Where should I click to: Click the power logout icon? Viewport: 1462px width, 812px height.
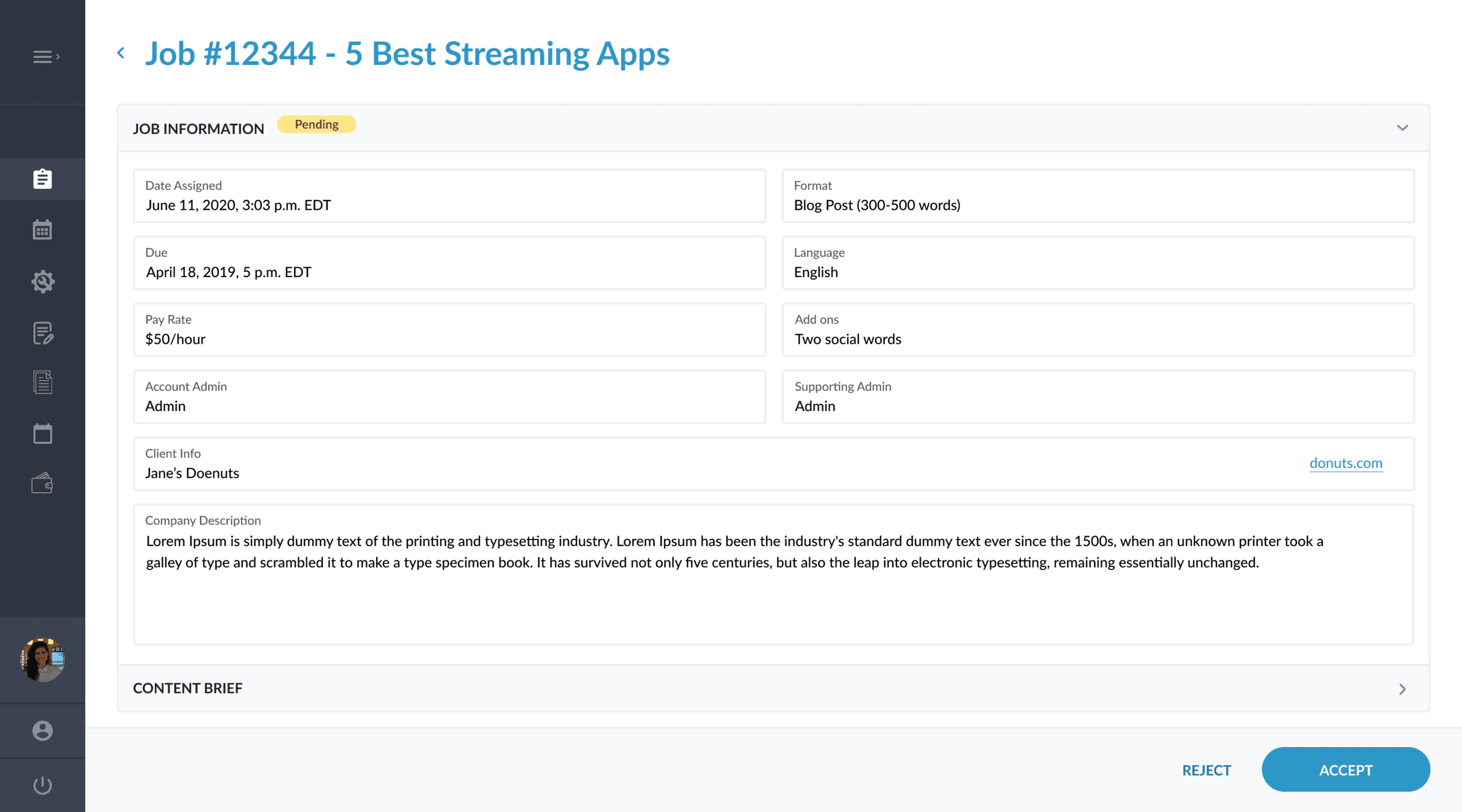(42, 785)
